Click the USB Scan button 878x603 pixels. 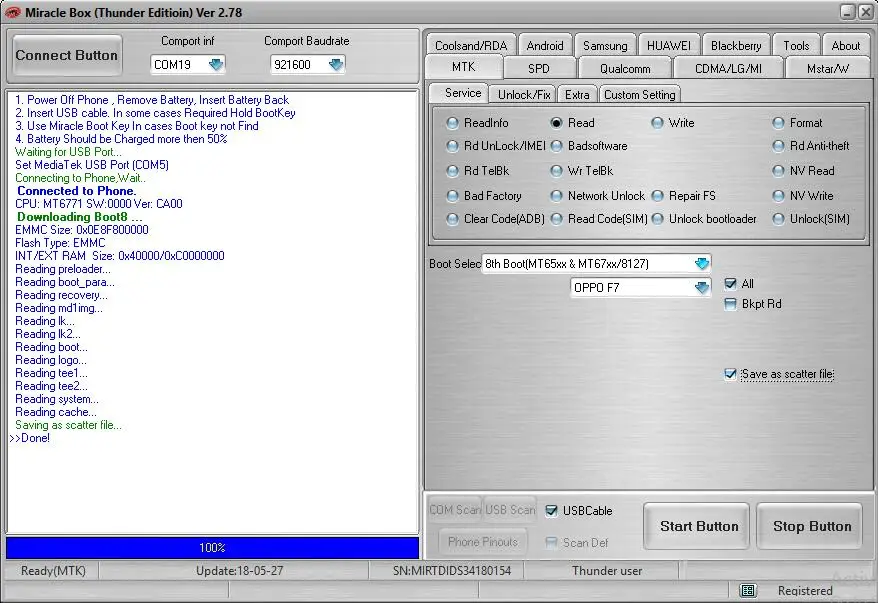click(510, 509)
